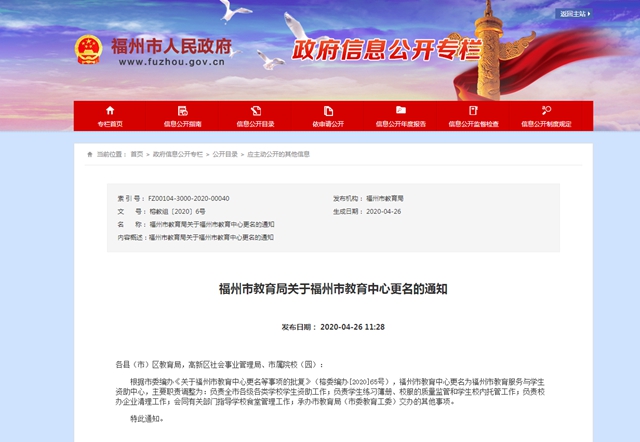Go to 首页 in the breadcrumb
Viewport: 640px width, 442px height.
[136, 155]
